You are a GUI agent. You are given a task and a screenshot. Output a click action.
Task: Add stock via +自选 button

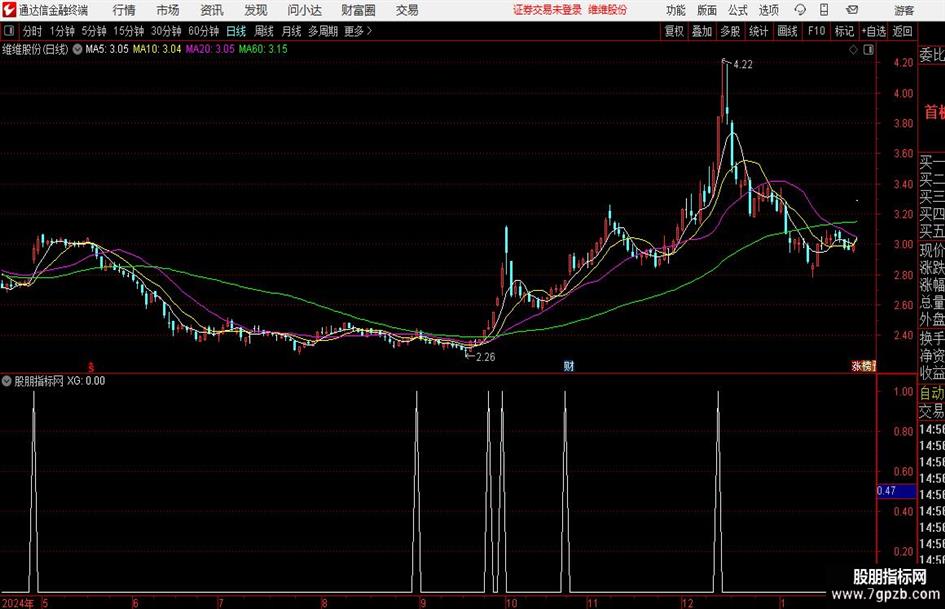point(874,31)
